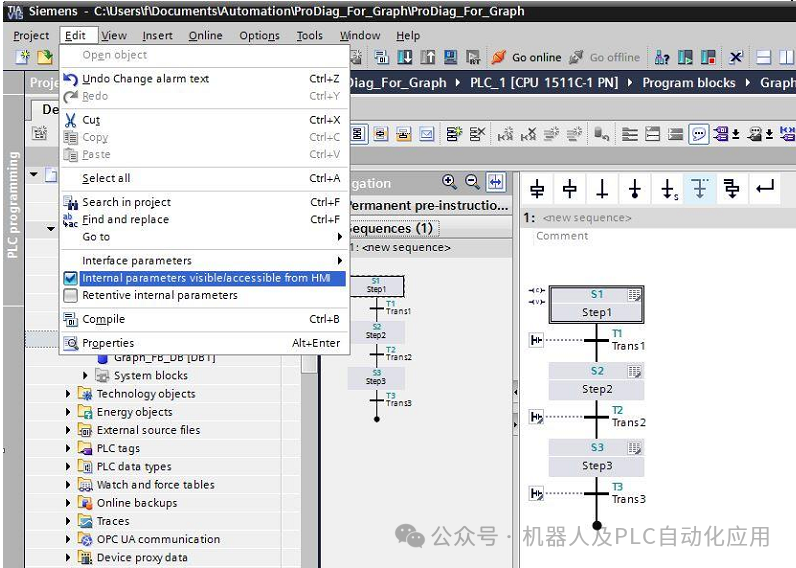The image size is (796, 568).
Task: Expand the Energy objects folder
Action: 68,412
